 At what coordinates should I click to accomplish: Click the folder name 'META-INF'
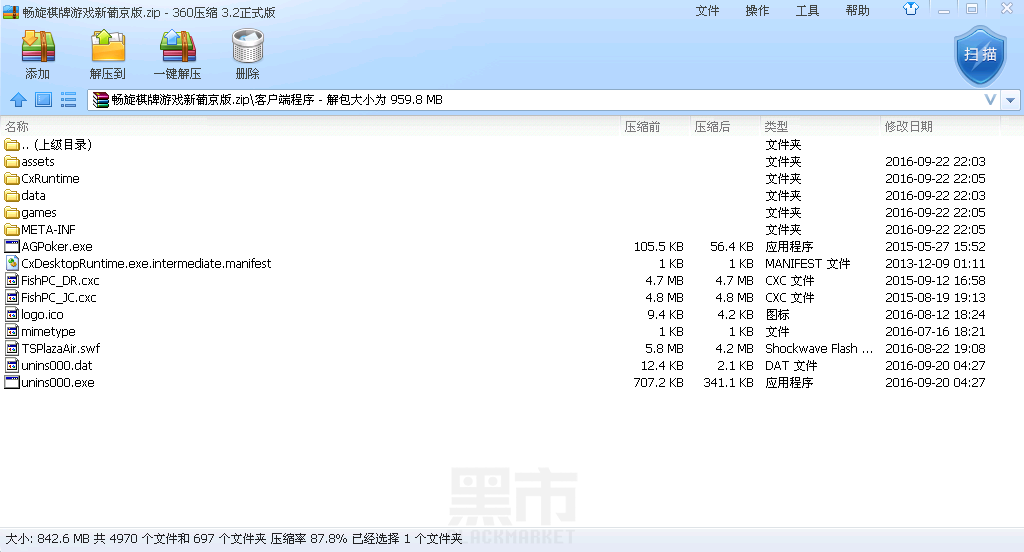(48, 229)
